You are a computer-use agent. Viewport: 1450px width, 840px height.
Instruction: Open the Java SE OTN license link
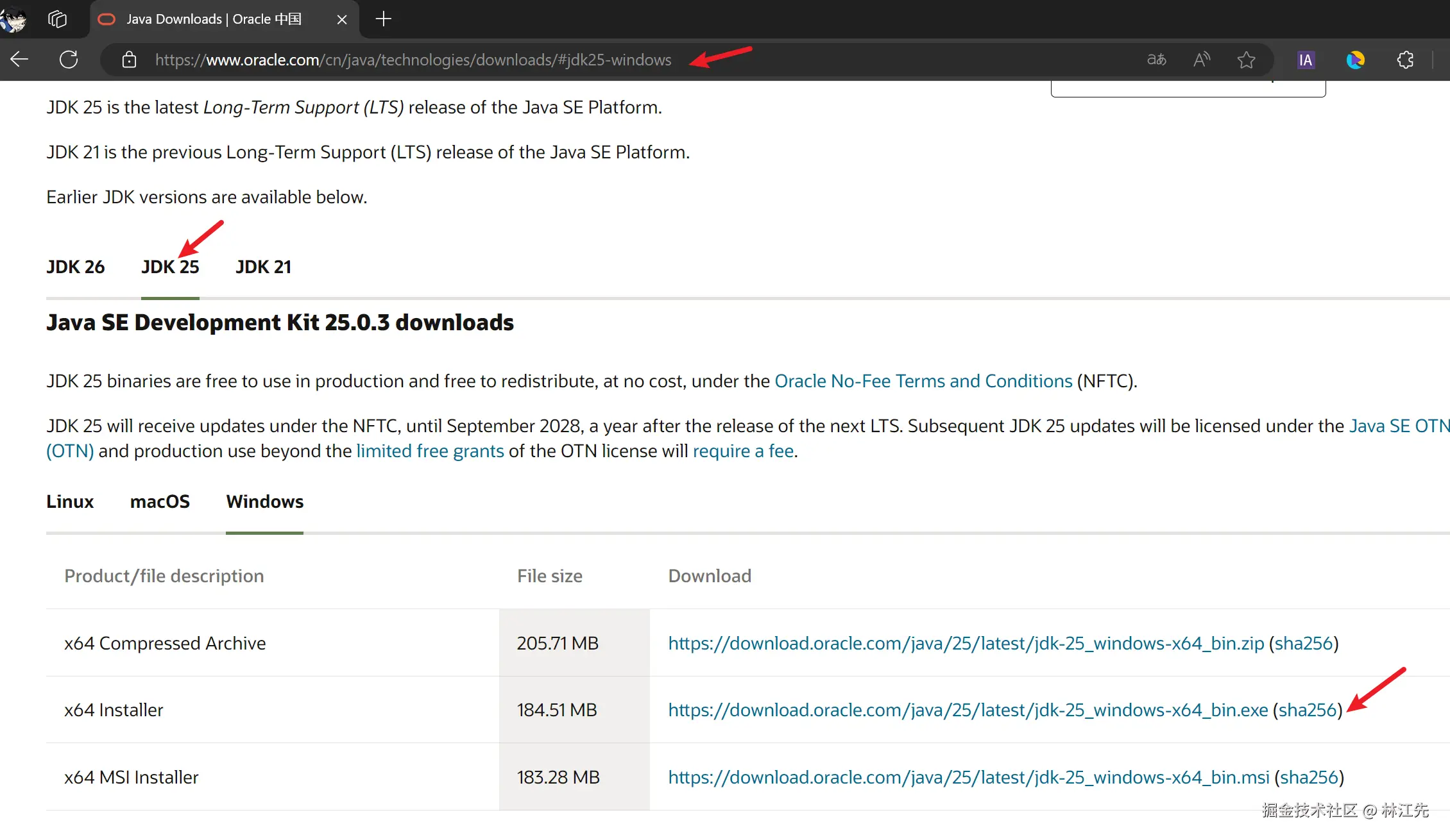[x=1399, y=426]
